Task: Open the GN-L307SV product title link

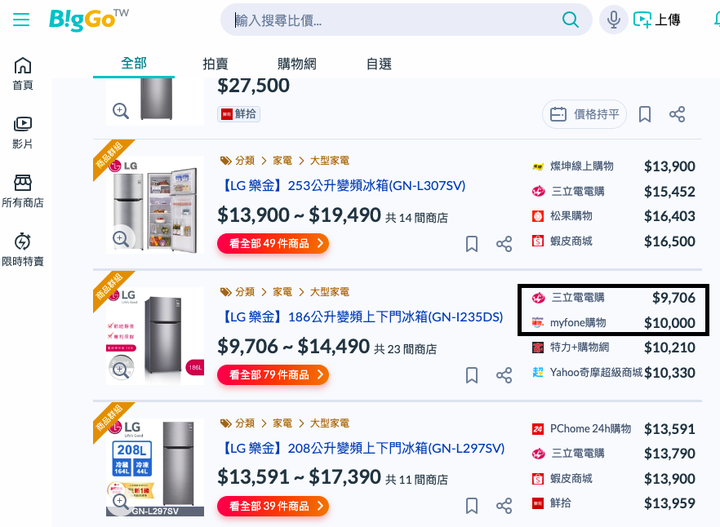Action: pyautogui.click(x=343, y=185)
